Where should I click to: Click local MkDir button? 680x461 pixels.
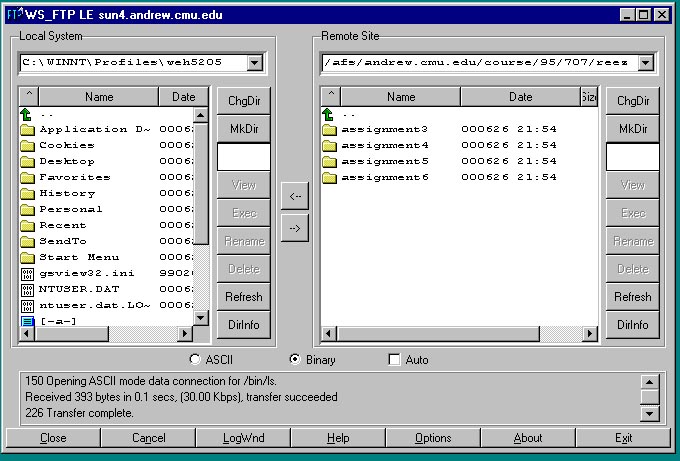pyautogui.click(x=244, y=129)
